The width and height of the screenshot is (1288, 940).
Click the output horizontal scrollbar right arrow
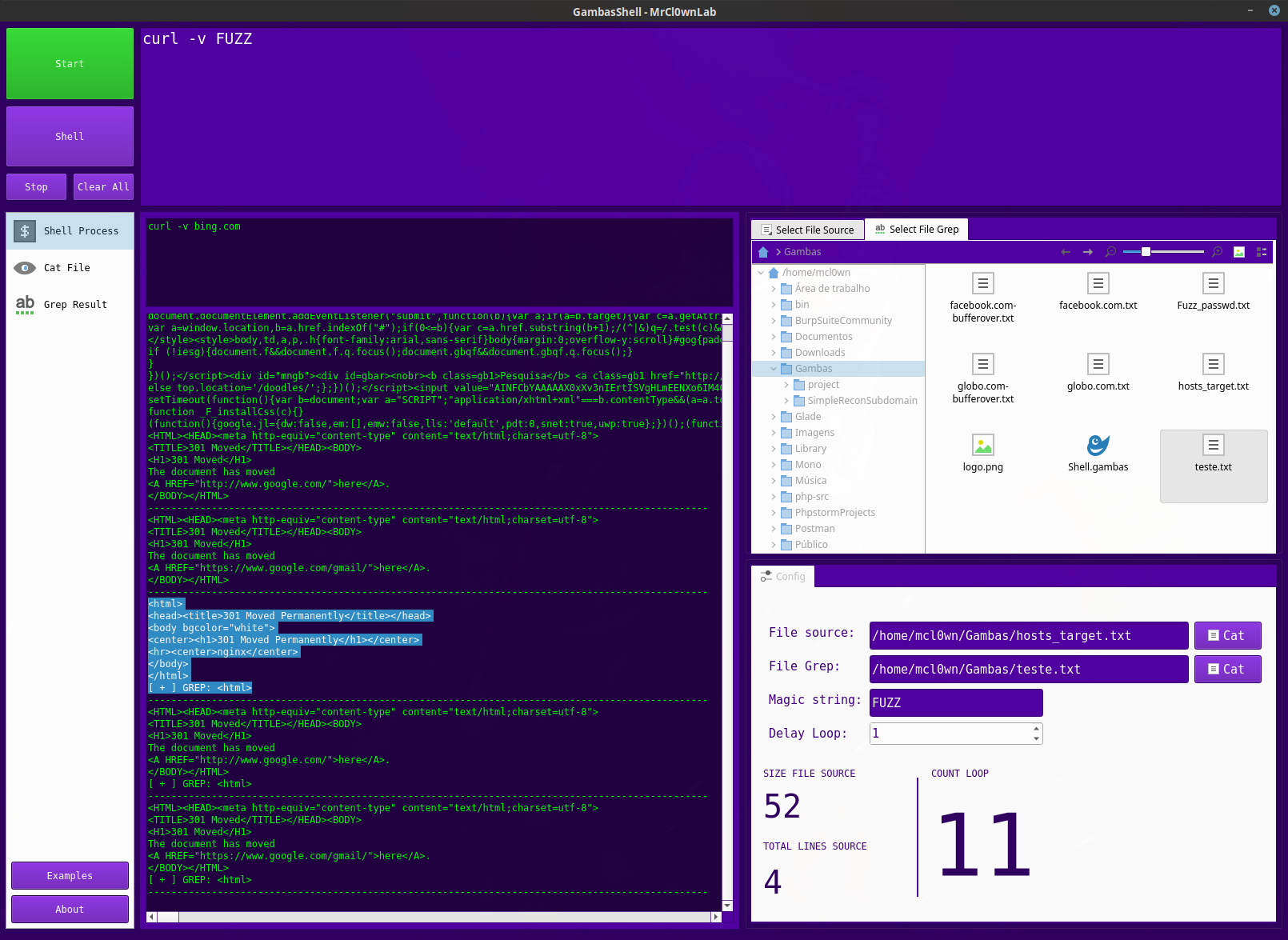pyautogui.click(x=717, y=918)
